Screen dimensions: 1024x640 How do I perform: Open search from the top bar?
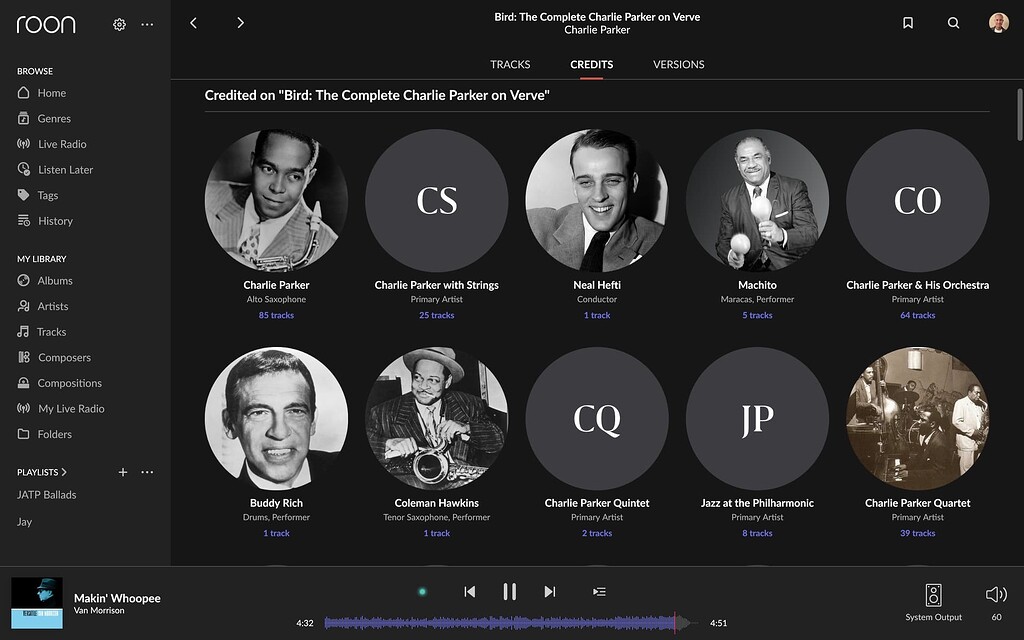pos(953,22)
